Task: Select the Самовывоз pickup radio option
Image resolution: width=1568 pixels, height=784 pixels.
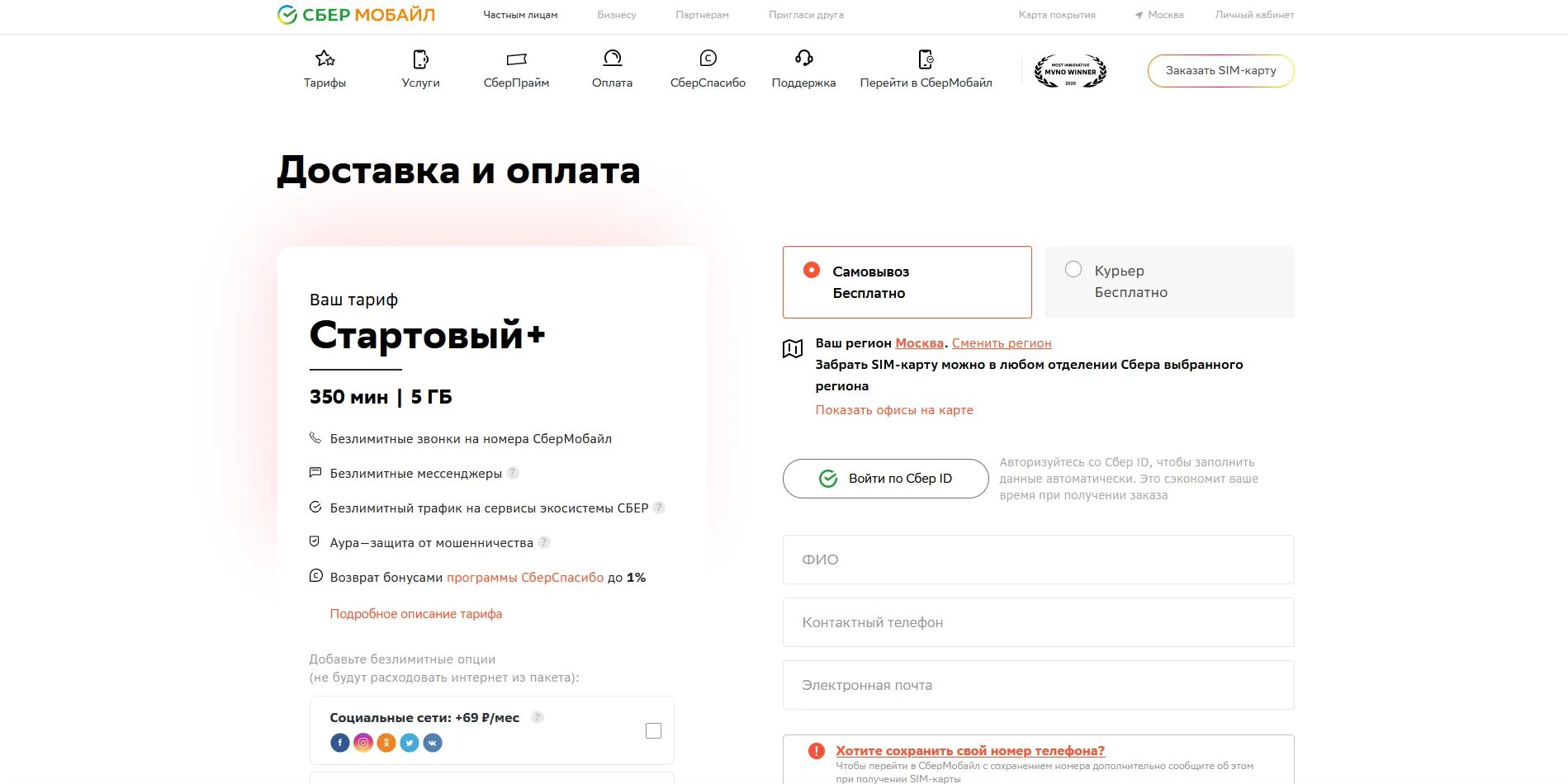Action: (812, 270)
